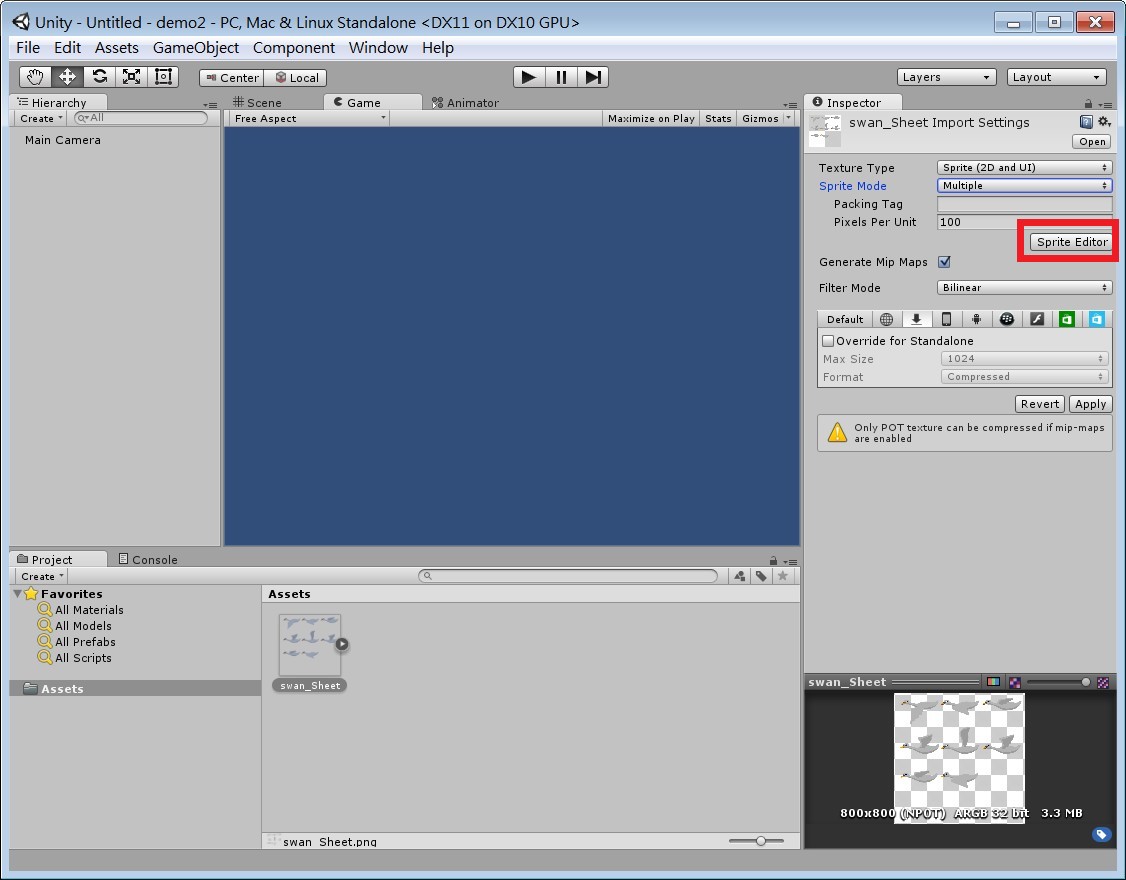
Task: Select the BlackBerry platform icon
Action: pos(1007,320)
